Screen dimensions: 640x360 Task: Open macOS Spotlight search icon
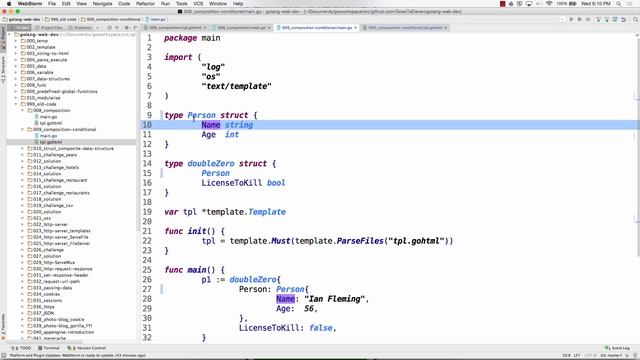[619, 4]
